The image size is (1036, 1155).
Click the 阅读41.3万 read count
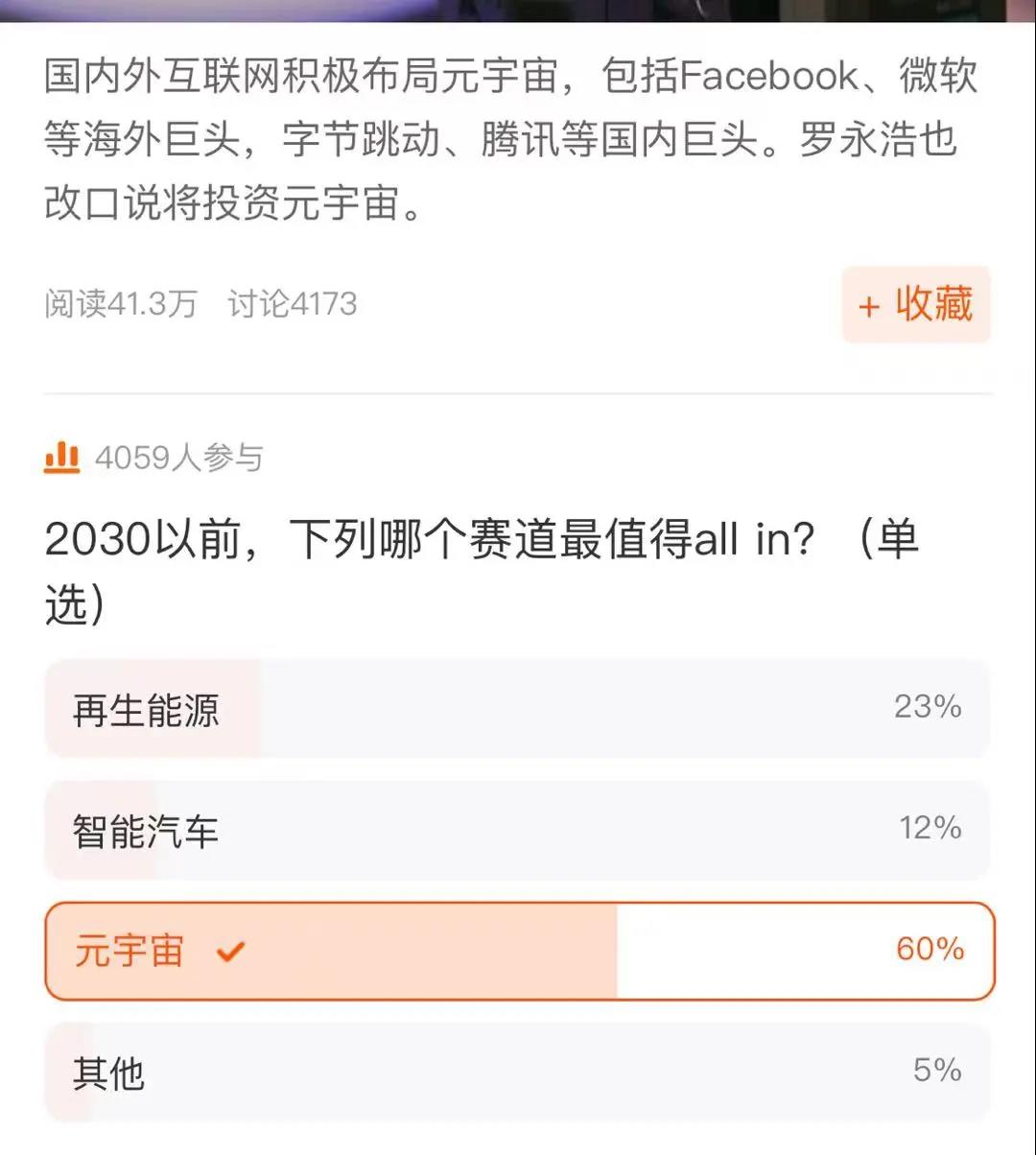click(120, 304)
